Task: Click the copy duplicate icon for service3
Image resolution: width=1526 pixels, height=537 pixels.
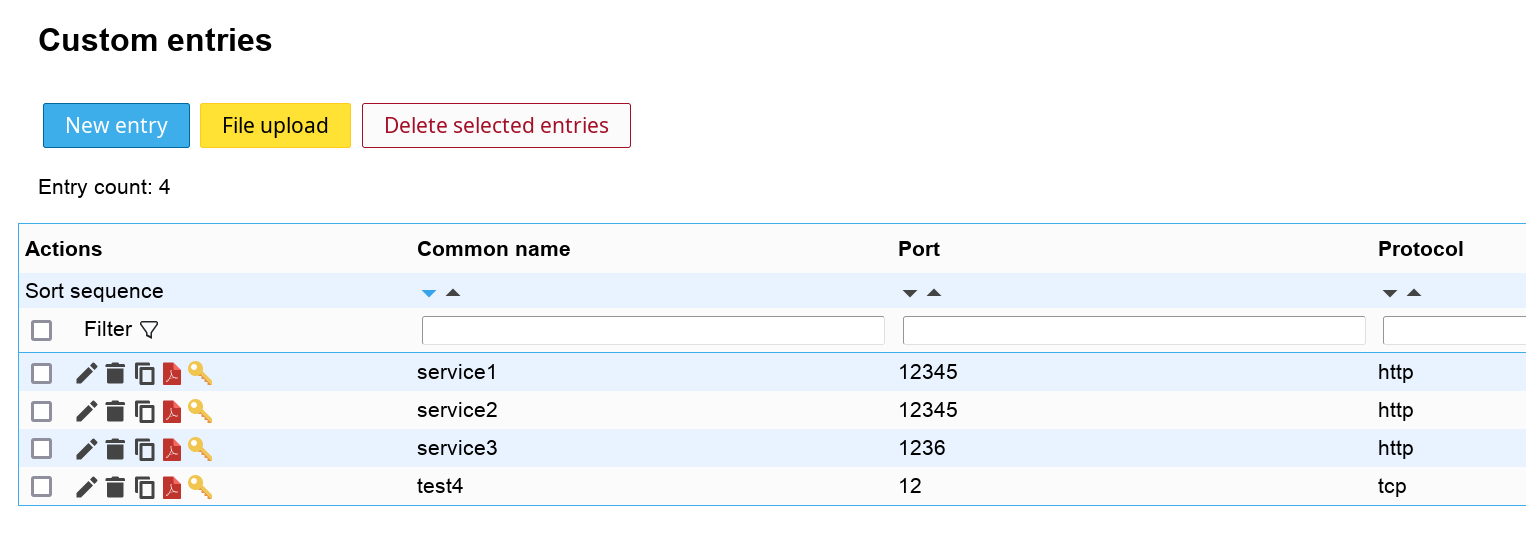Action: [145, 450]
